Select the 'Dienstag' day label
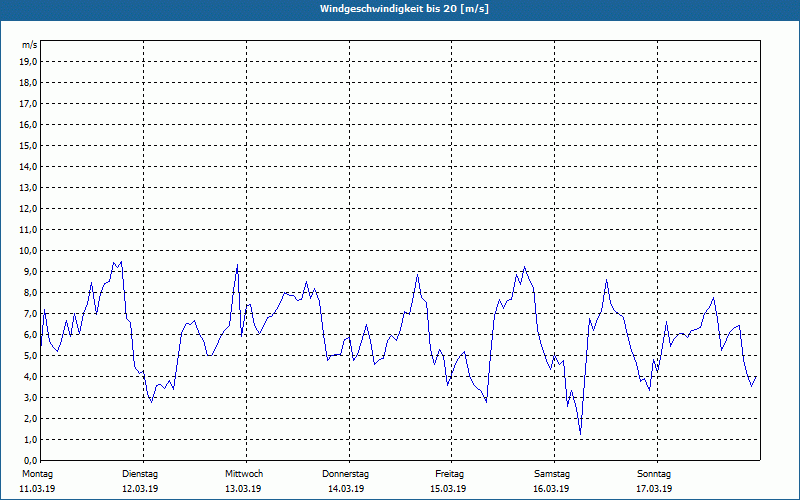The height and width of the screenshot is (500, 800). tap(140, 474)
